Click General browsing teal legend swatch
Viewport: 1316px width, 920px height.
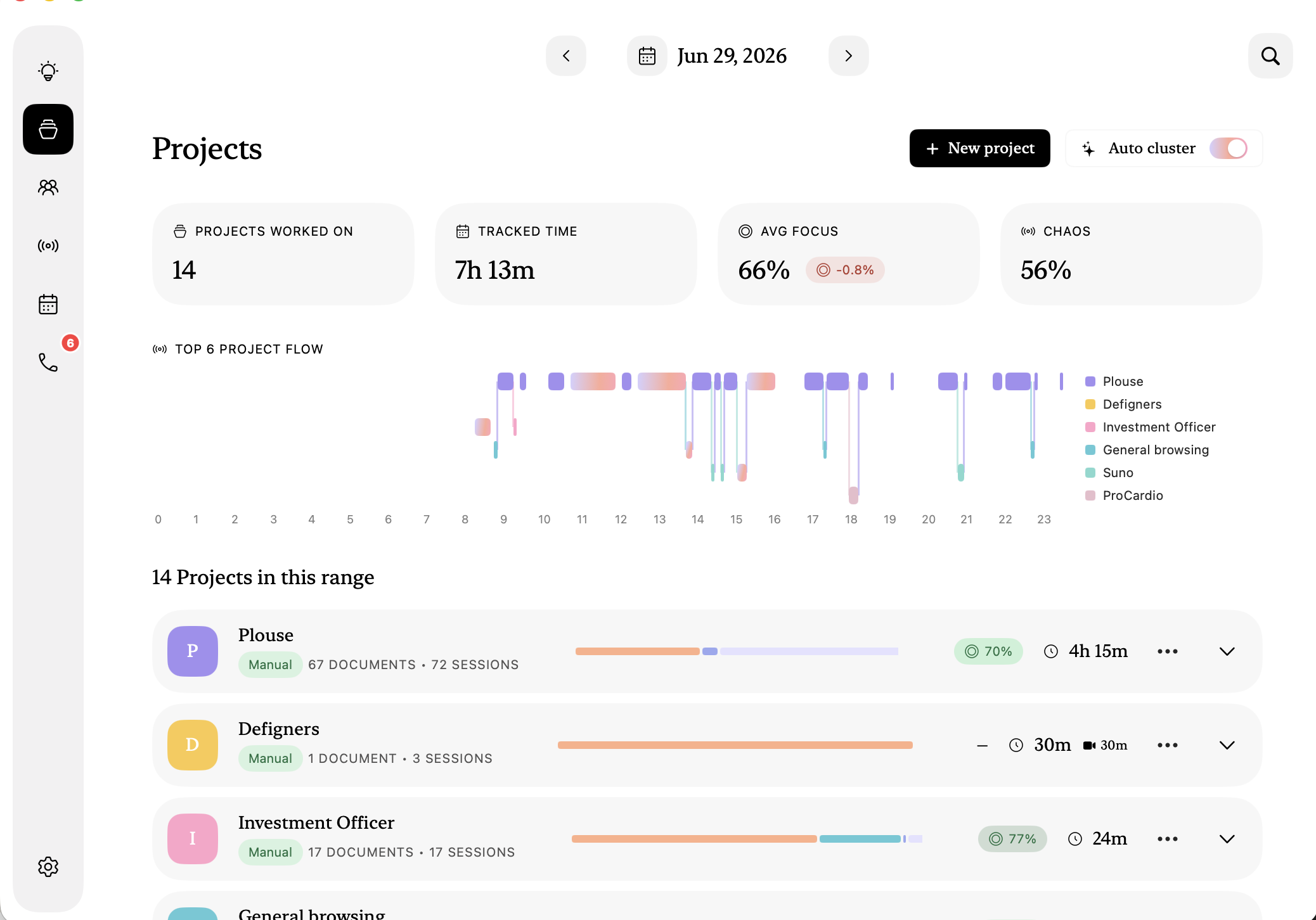[x=1090, y=450]
